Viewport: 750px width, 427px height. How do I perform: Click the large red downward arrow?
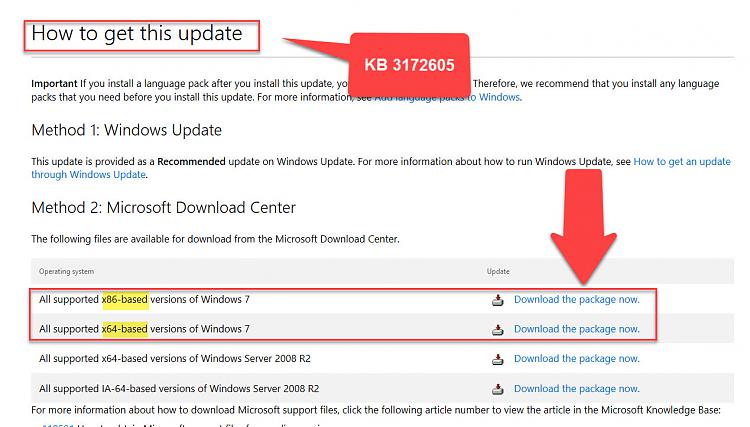click(584, 227)
